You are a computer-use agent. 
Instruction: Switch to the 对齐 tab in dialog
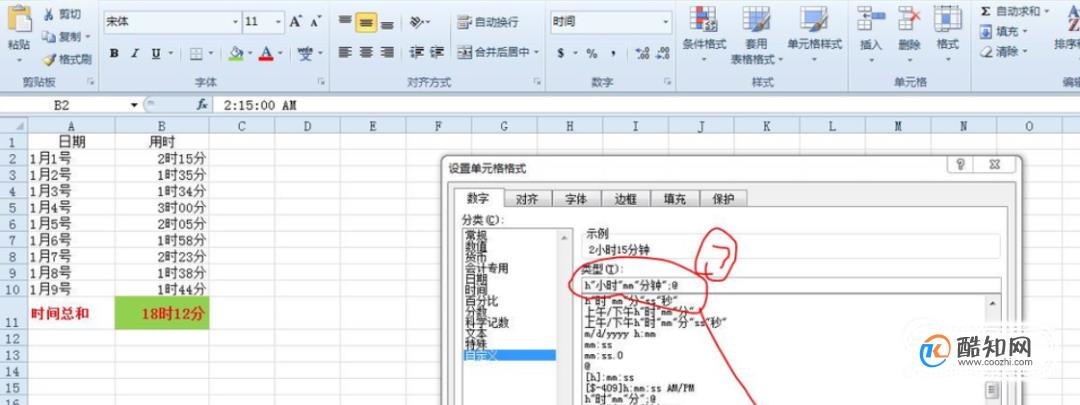(x=526, y=199)
